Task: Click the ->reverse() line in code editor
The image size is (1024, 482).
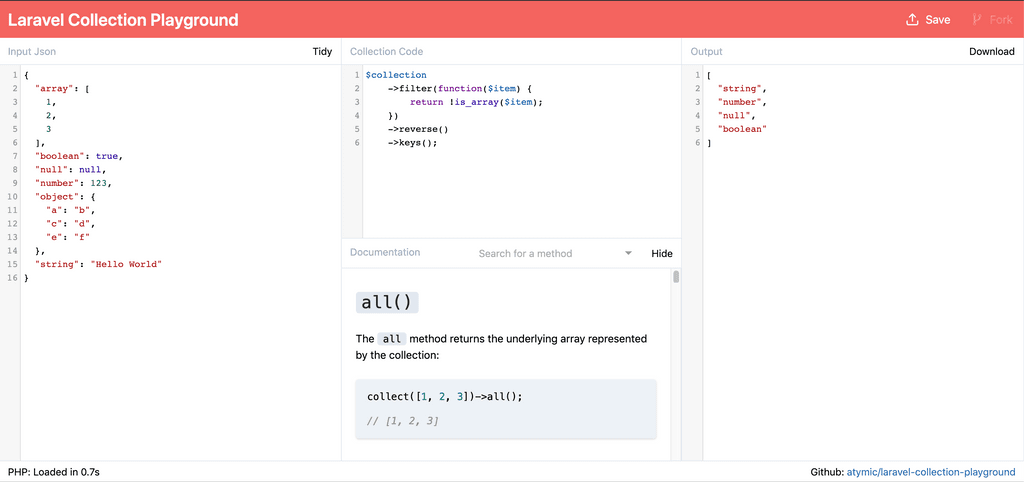Action: [x=418, y=129]
